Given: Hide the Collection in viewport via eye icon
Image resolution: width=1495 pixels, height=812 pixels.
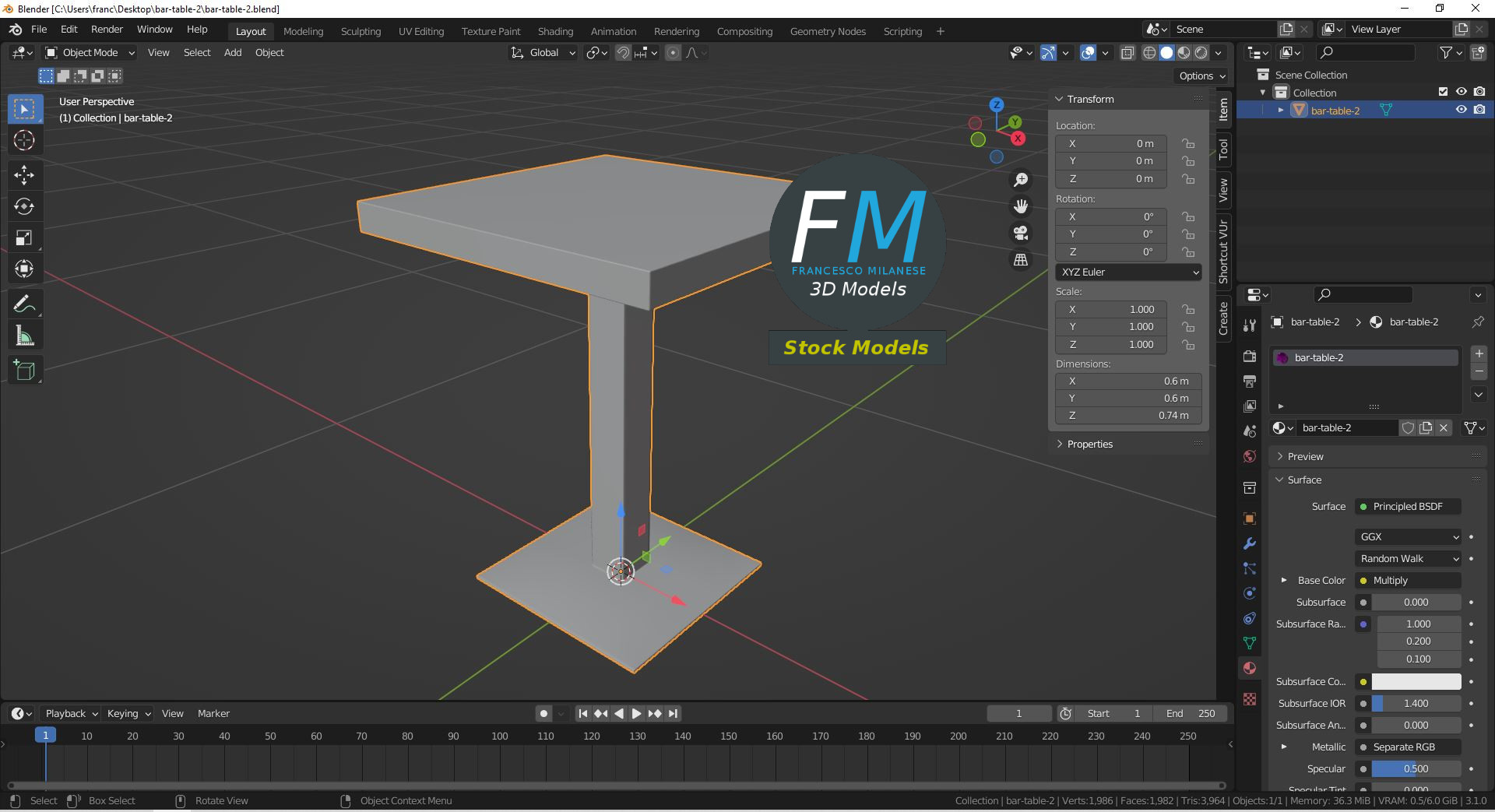Looking at the screenshot, I should pyautogui.click(x=1462, y=92).
